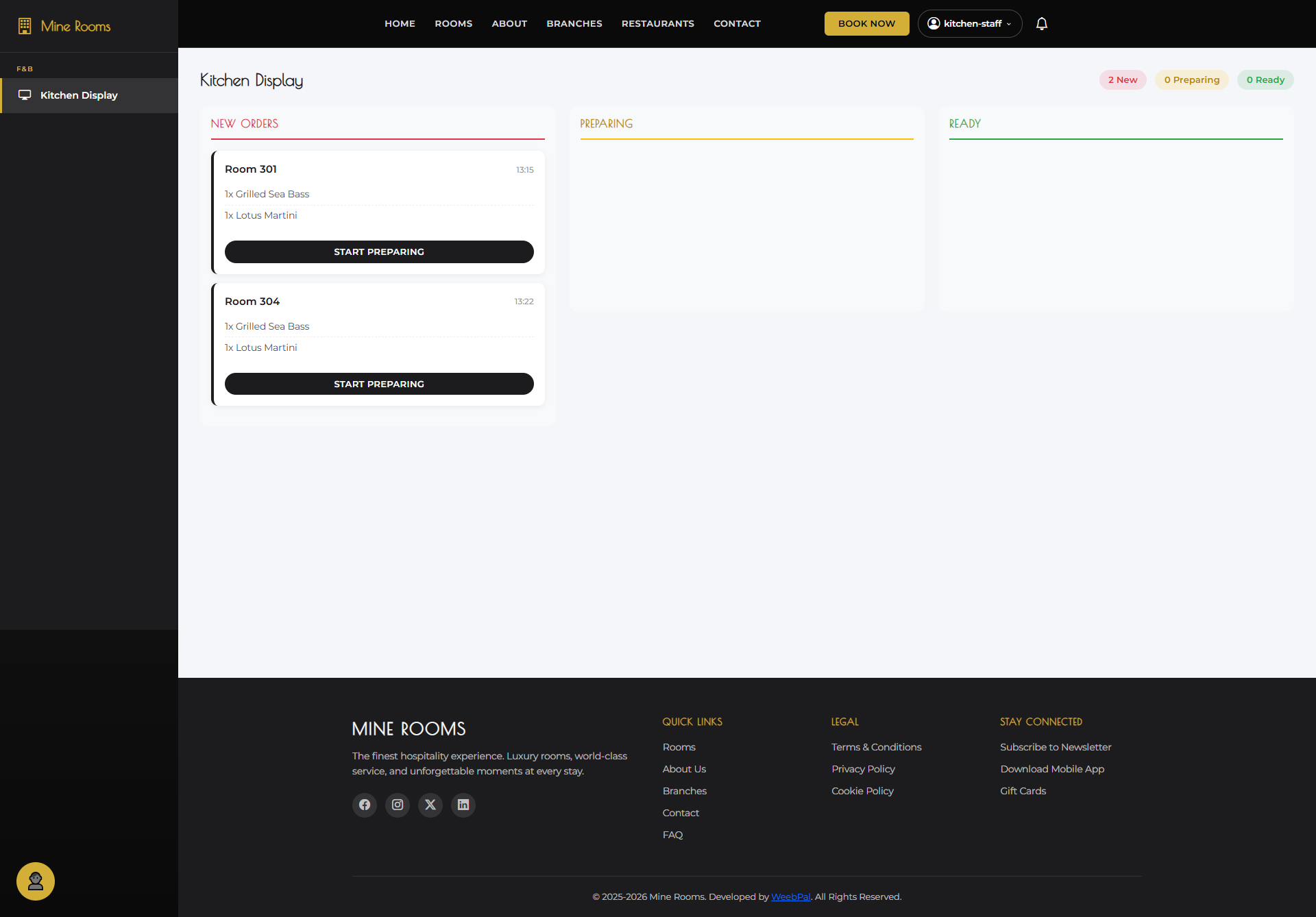Open the FAQ footer link
The image size is (1316, 917).
(x=672, y=835)
